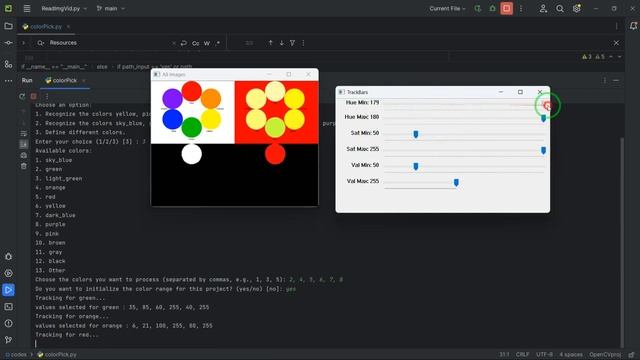
Task: Click the Hue Max slider handle
Action: point(543,118)
